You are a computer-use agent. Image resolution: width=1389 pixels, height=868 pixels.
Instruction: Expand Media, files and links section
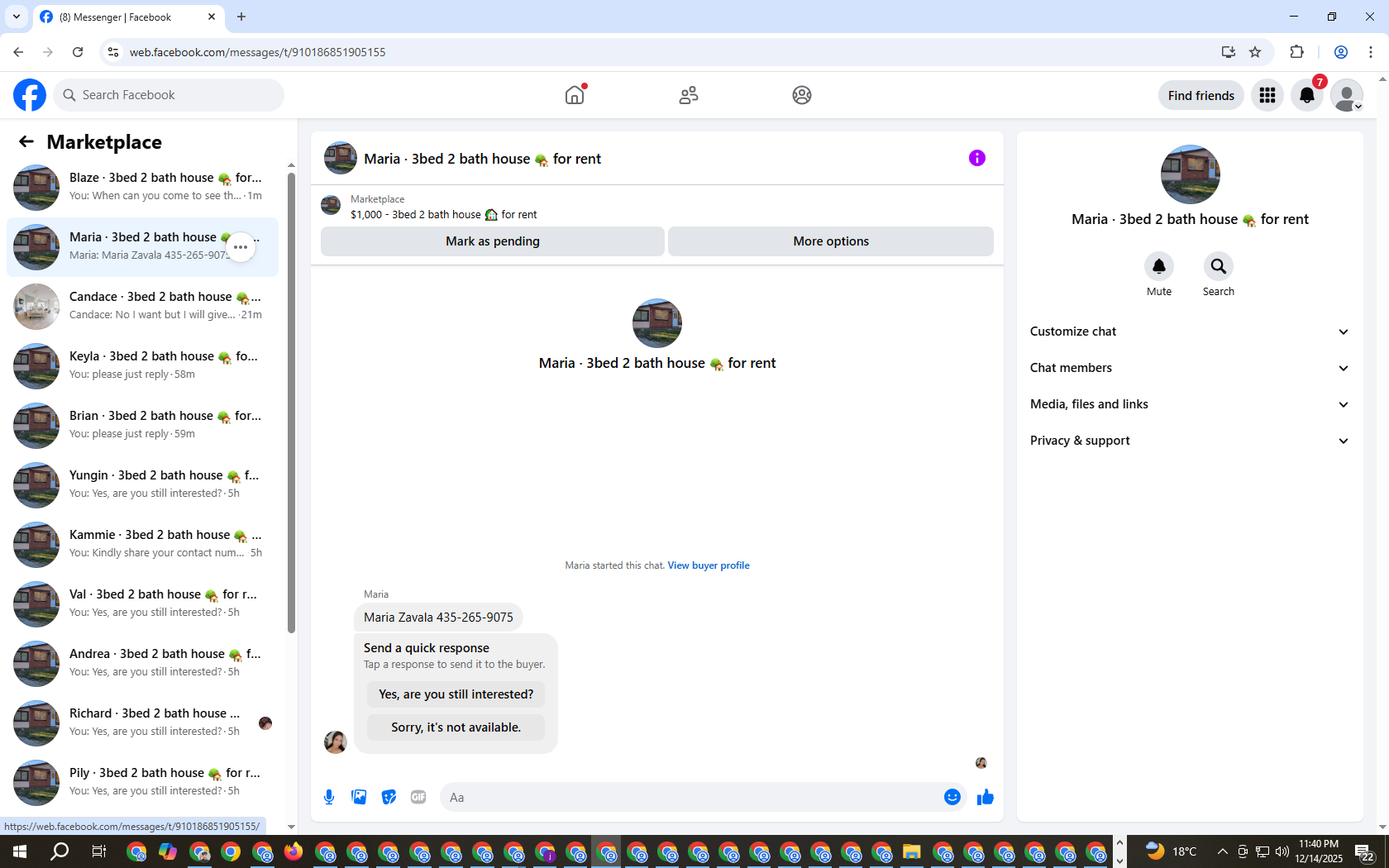(1190, 404)
